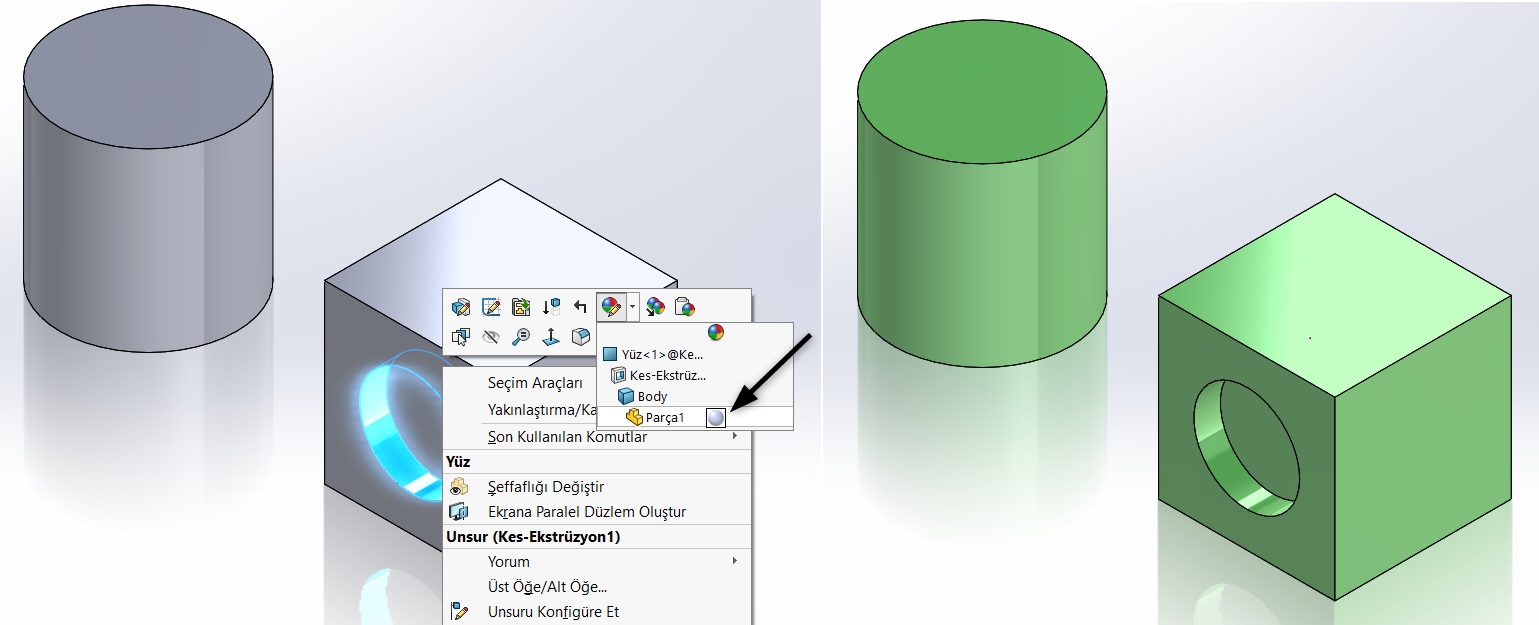Screen dimensions: 1539x625
Task: Open the Appearances color-ball pencil tool
Action: (611, 307)
